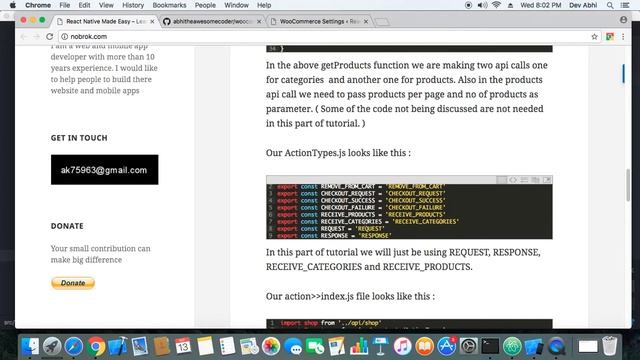The image size is (640, 360).
Task: Open the Apple menu
Action: coord(13,5)
